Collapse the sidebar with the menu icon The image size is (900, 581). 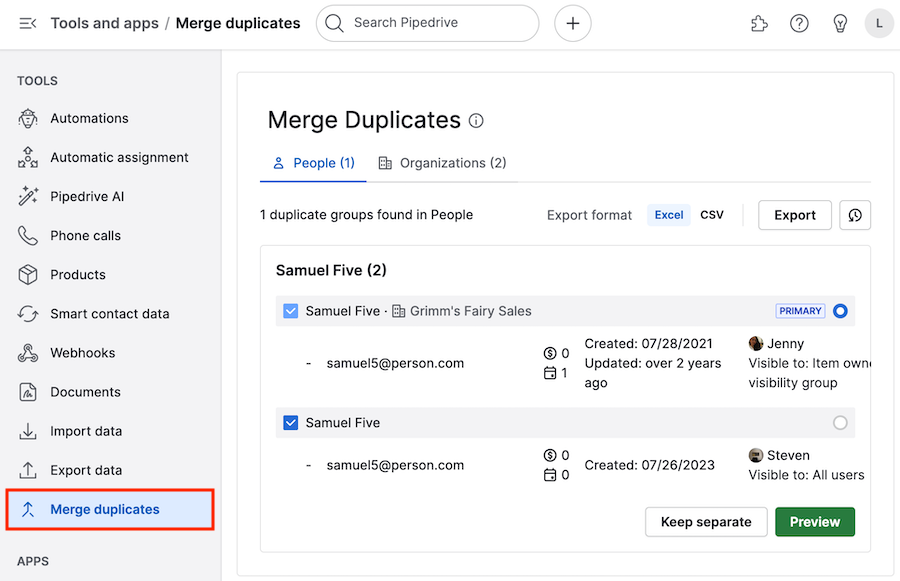pyautogui.click(x=28, y=24)
